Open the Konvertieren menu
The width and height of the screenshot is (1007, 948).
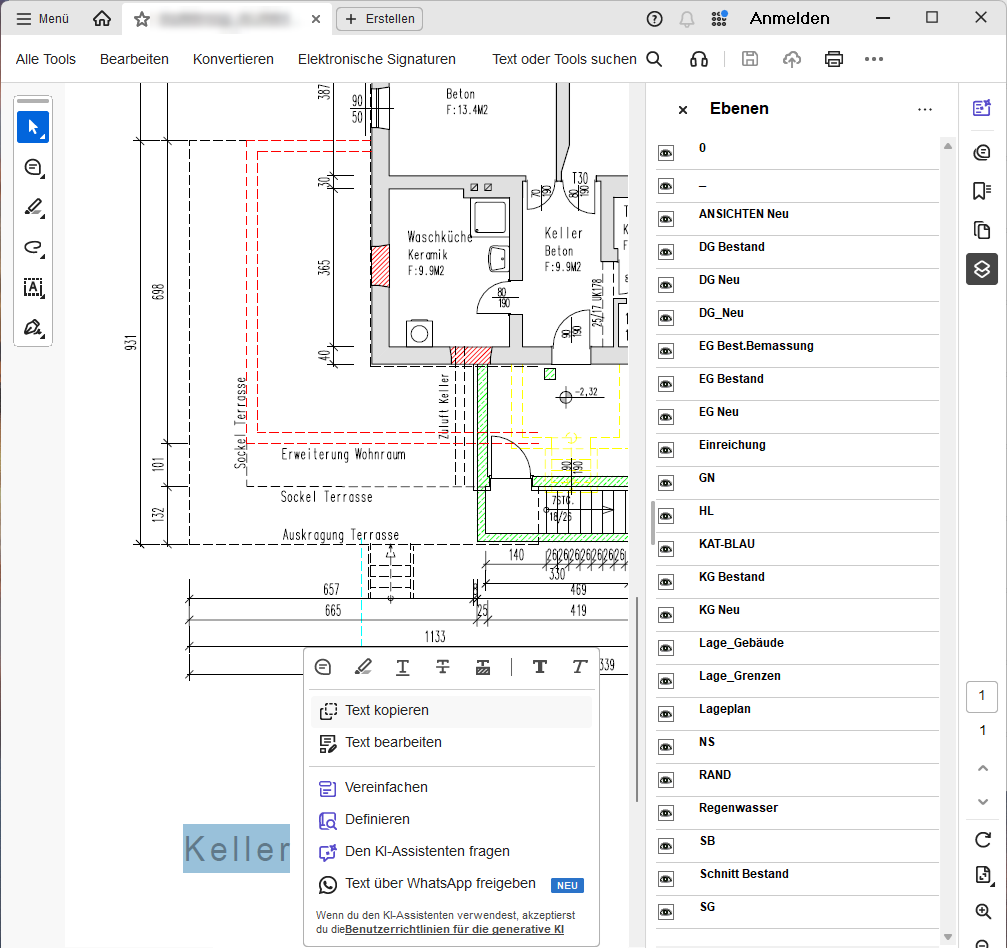(233, 59)
